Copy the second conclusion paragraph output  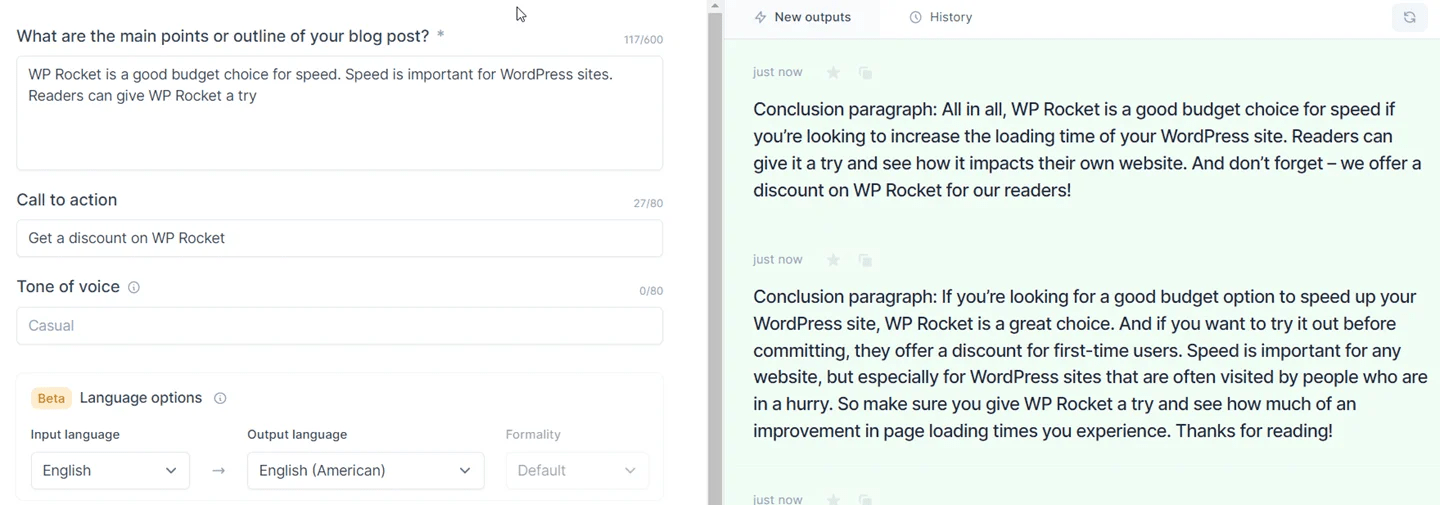866,260
